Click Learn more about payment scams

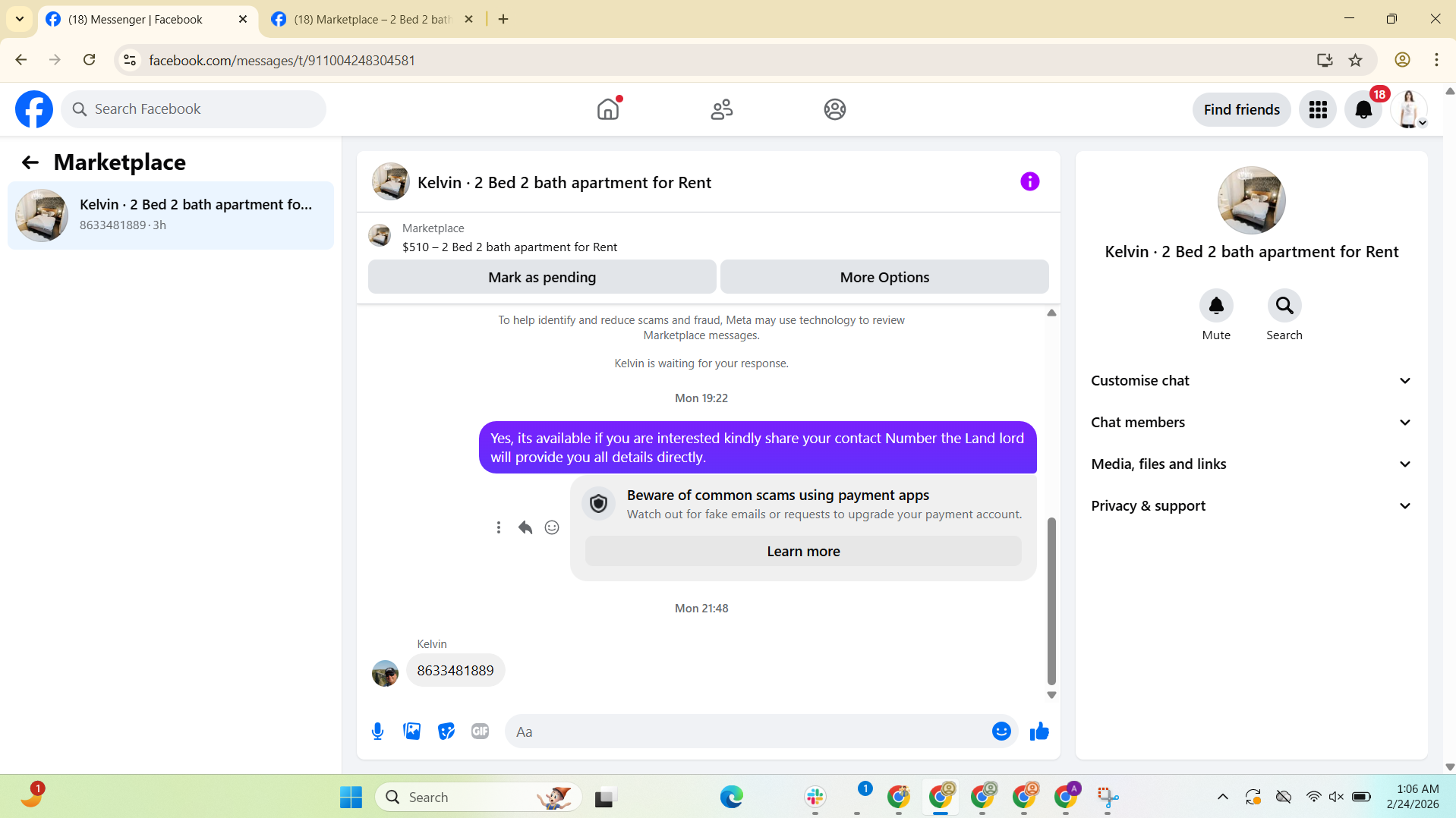pos(803,552)
